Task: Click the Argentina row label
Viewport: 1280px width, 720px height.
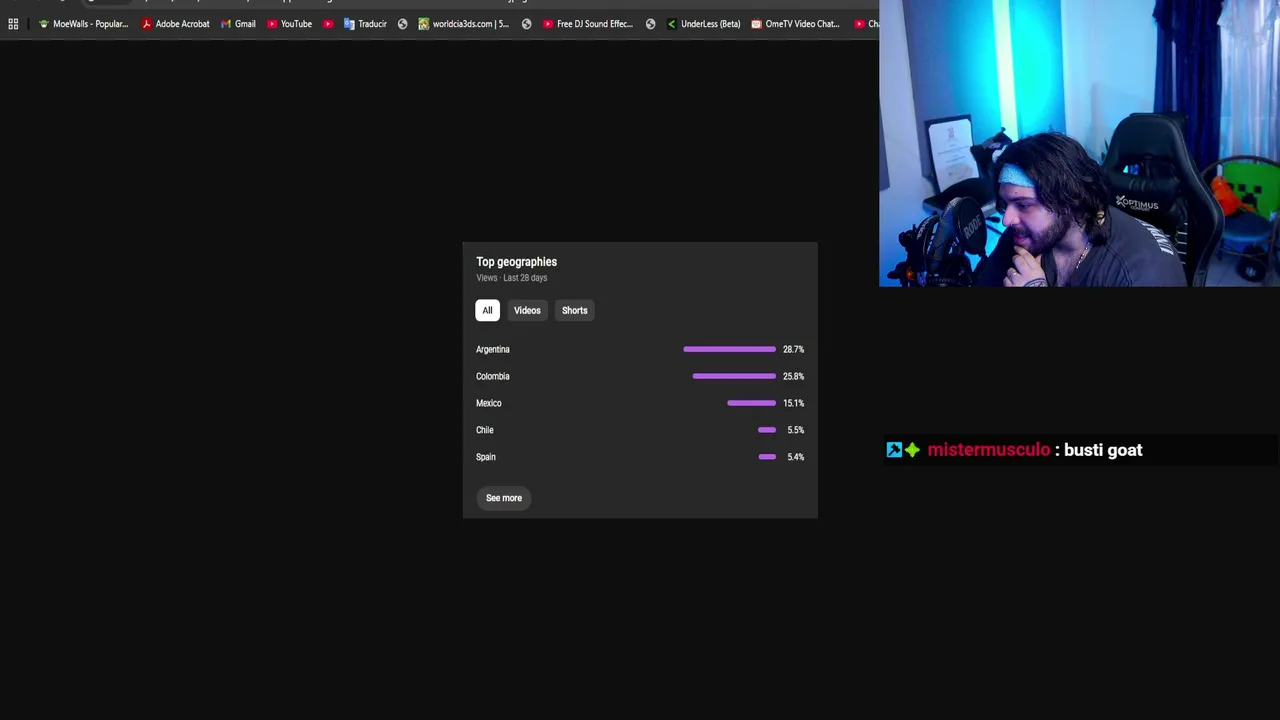Action: point(493,349)
